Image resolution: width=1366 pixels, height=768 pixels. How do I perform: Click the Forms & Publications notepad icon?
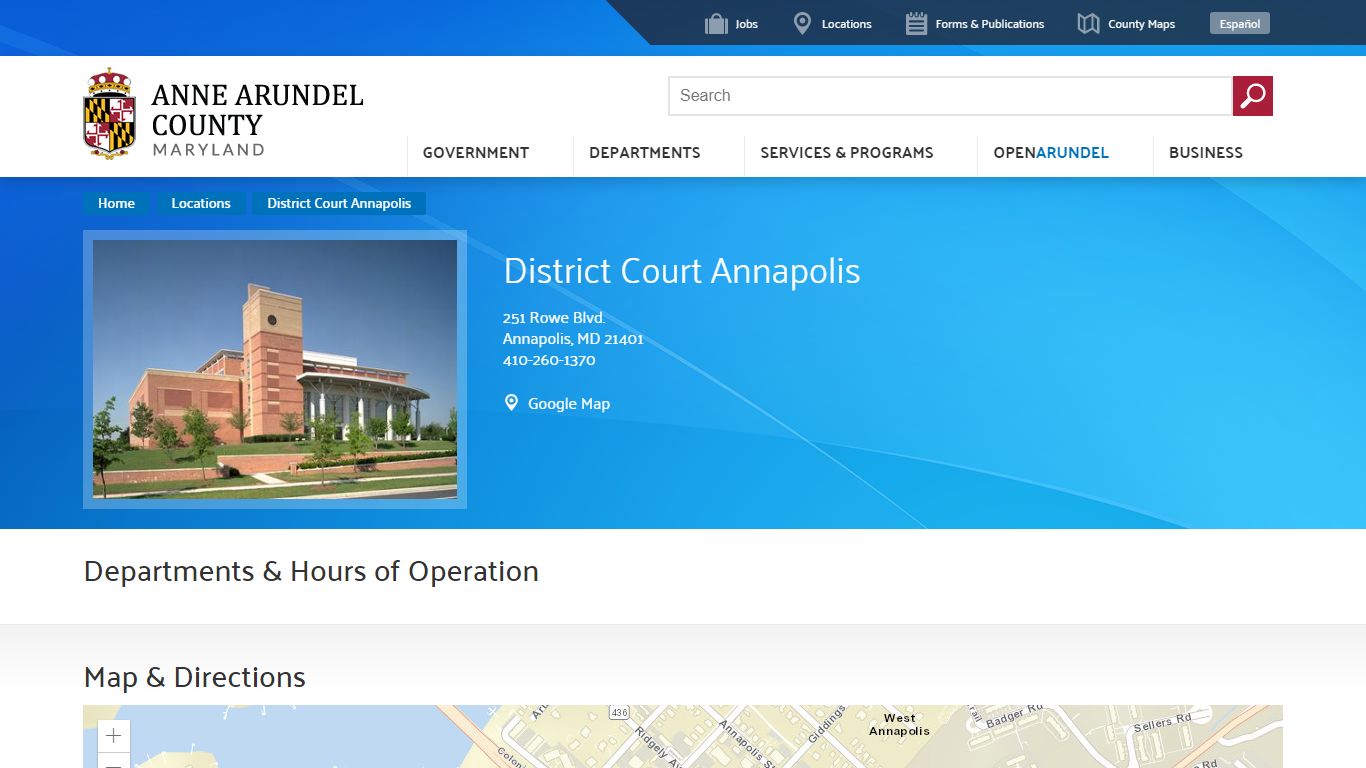point(916,24)
